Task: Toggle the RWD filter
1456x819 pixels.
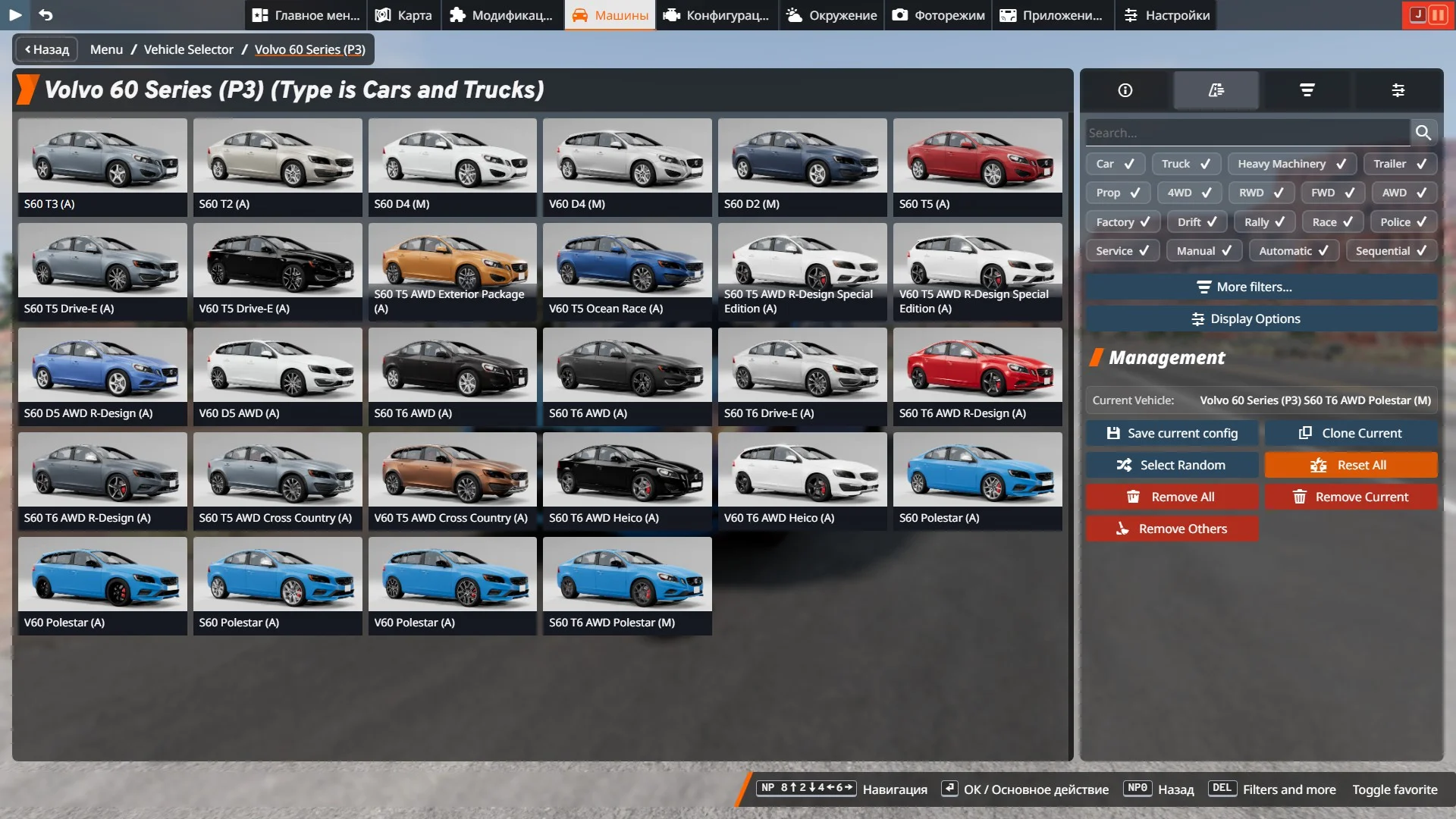Action: click(1261, 193)
